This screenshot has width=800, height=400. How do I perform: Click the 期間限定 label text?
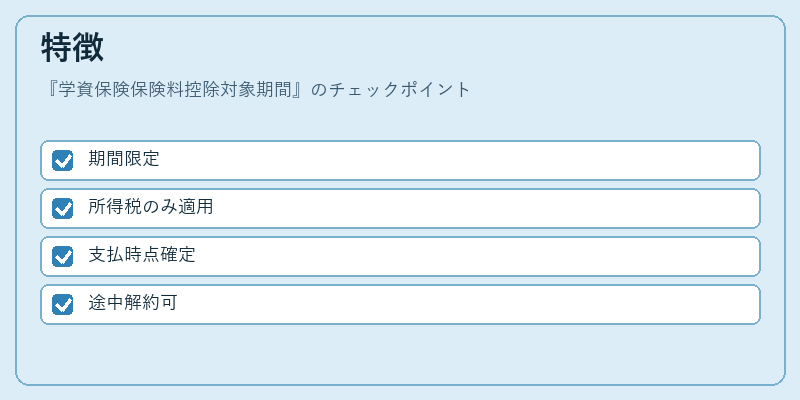coord(124,159)
